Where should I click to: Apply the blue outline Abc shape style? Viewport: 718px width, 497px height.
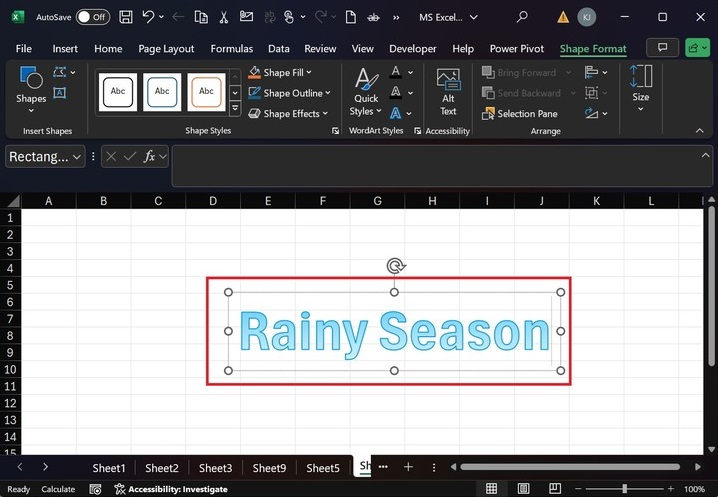pos(162,92)
